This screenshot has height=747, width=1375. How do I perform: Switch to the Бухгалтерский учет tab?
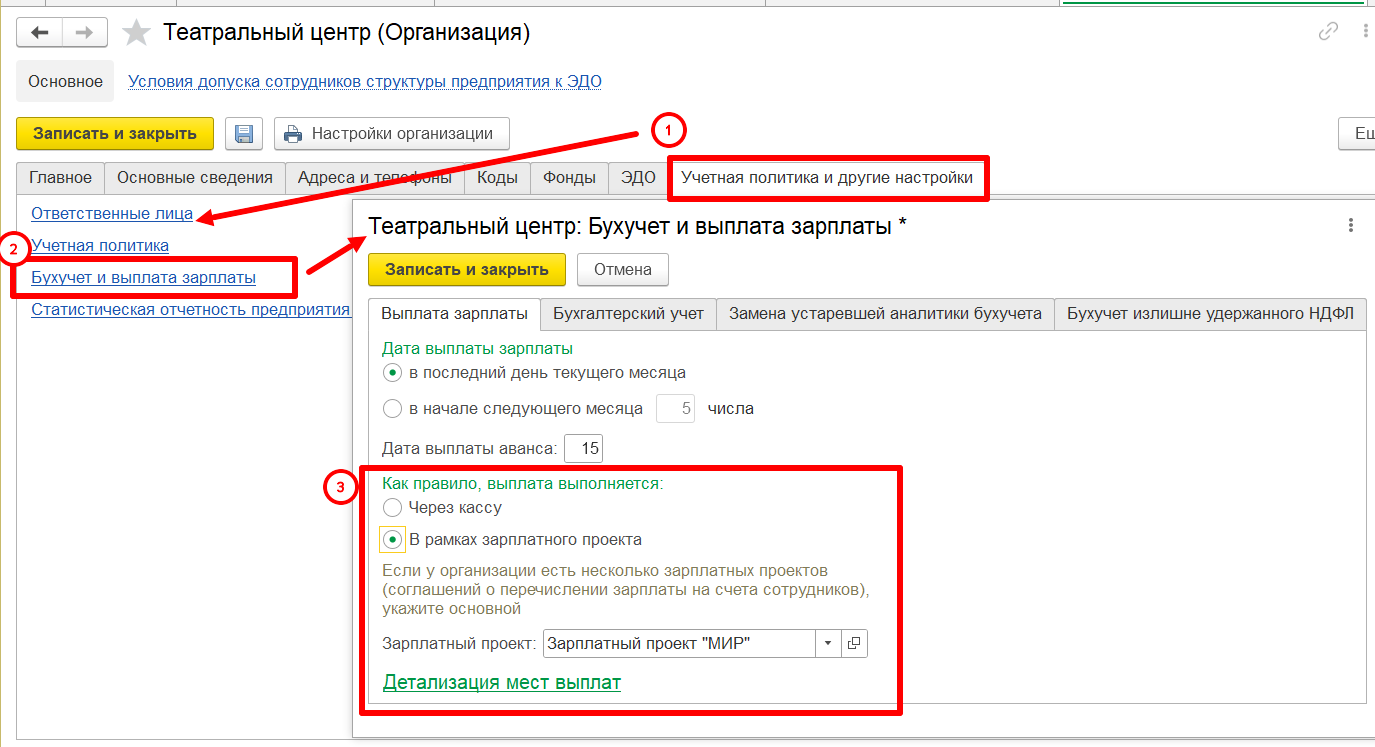click(x=628, y=314)
